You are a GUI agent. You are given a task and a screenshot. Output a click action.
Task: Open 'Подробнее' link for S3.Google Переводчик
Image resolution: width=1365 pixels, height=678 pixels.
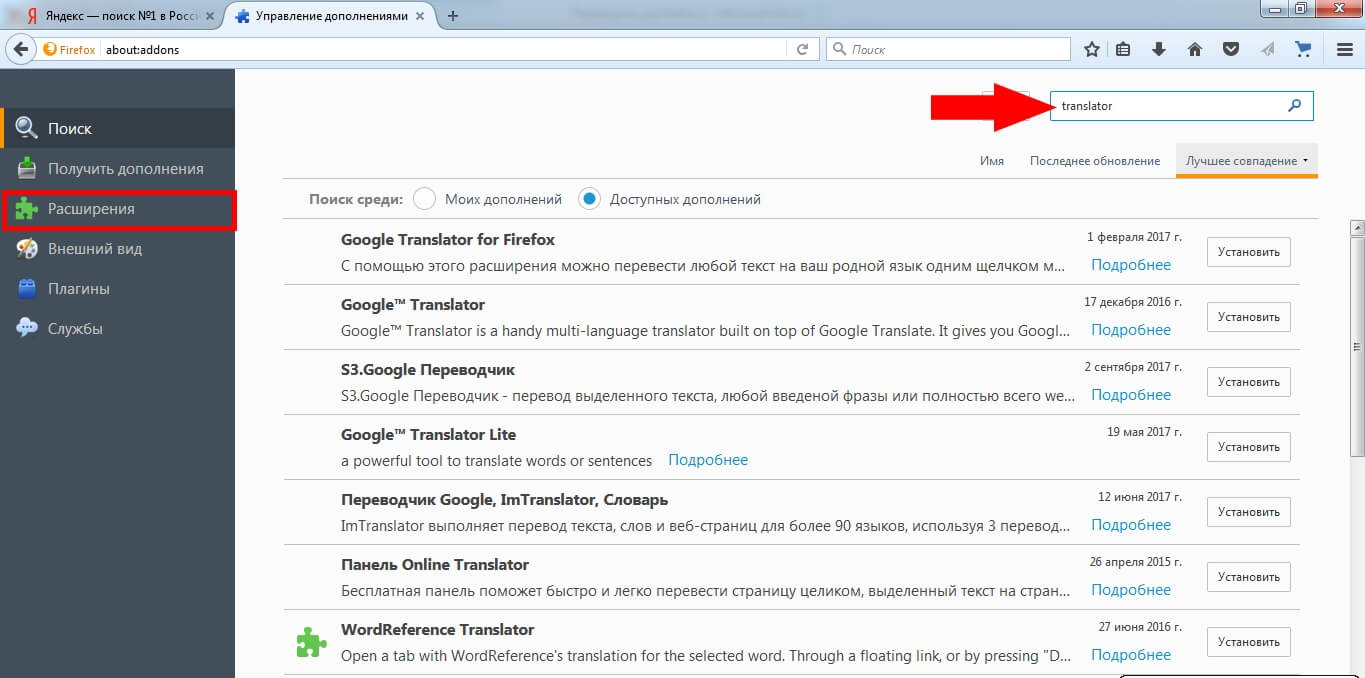point(1130,395)
